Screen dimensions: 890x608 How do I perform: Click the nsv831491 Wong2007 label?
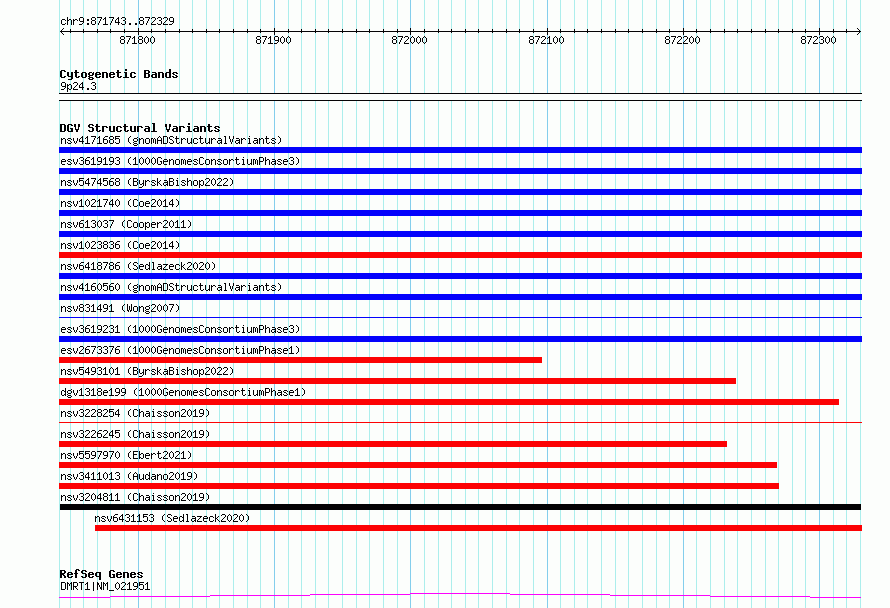[x=120, y=308]
